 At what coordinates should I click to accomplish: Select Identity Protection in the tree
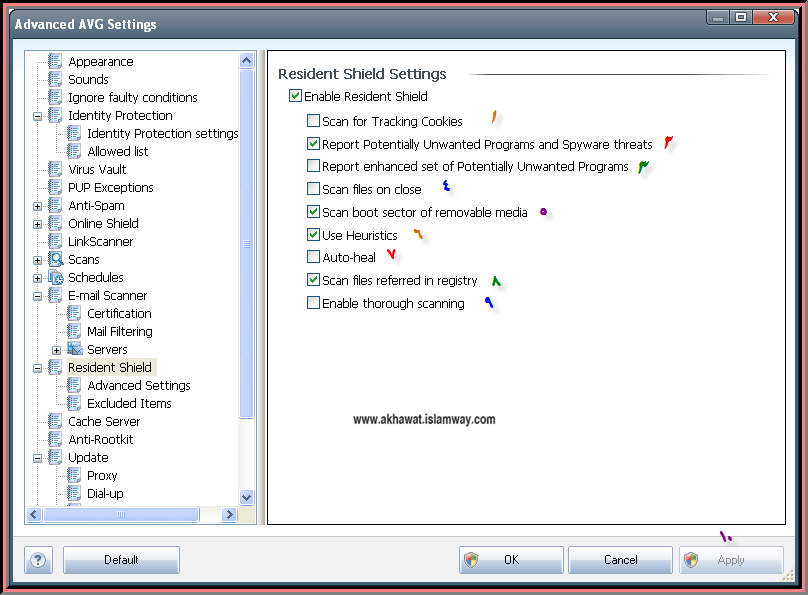(120, 115)
